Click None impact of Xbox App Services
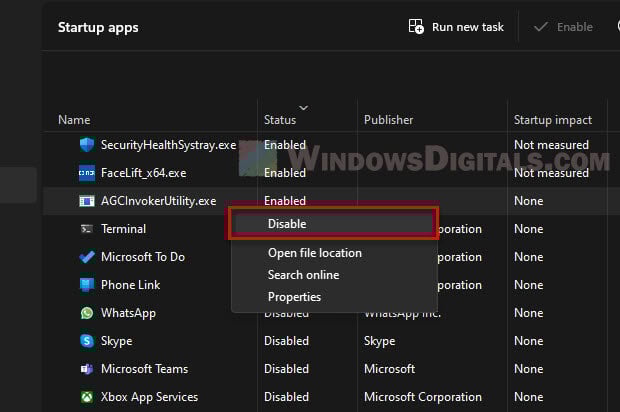This screenshot has width=620, height=412. (528, 397)
